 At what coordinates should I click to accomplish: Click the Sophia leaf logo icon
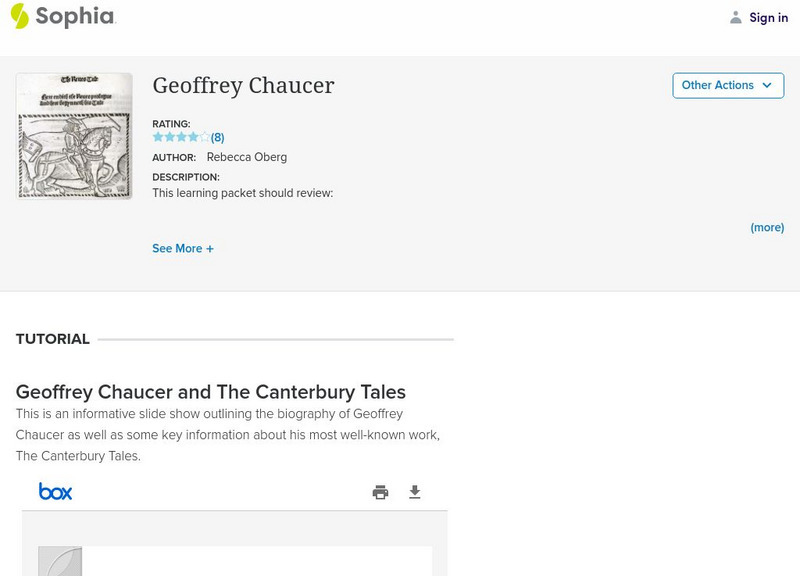(19, 16)
